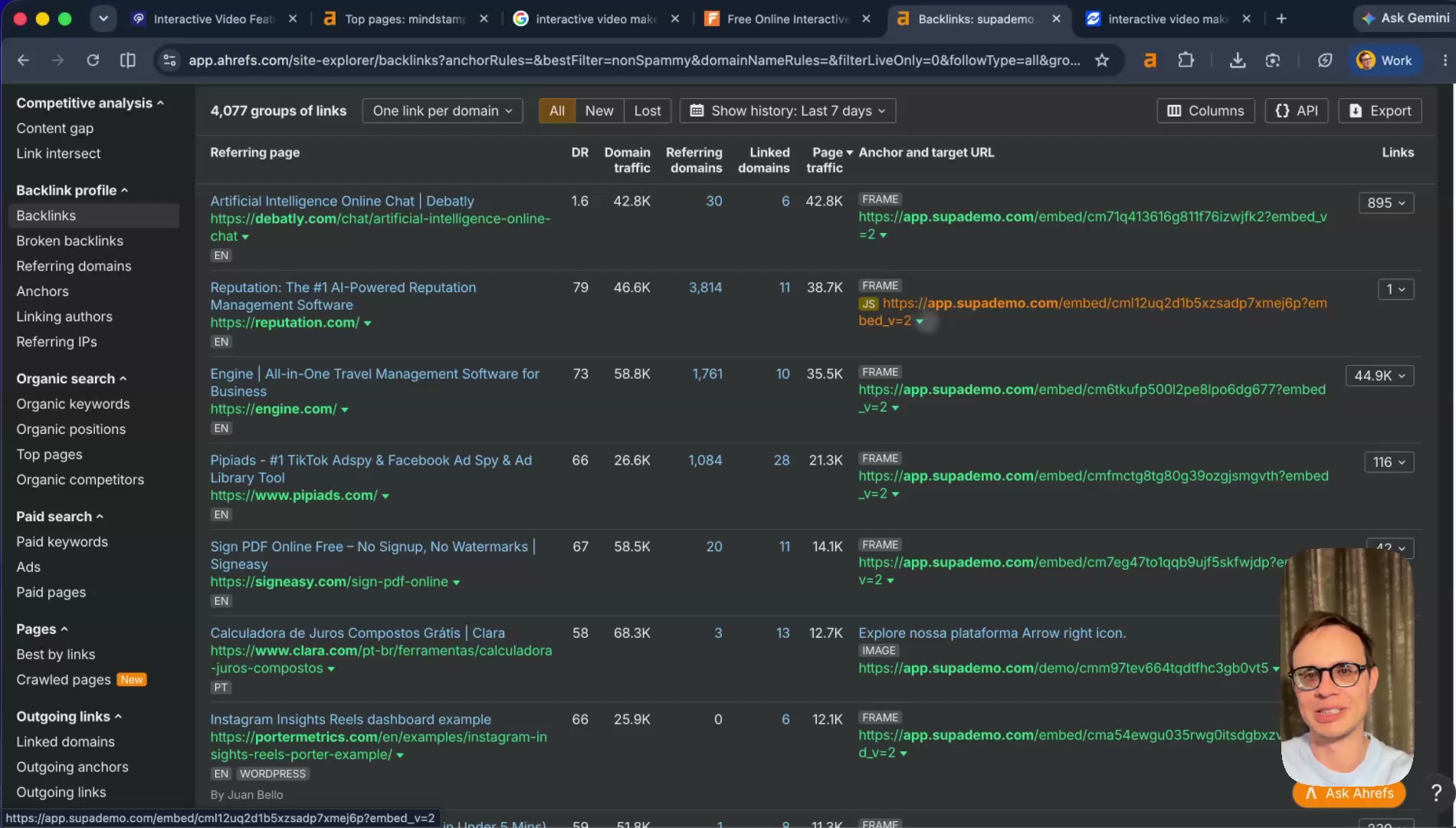Sort by the Page traffic column header
Image resolution: width=1456 pixels, height=828 pixels.
point(828,160)
